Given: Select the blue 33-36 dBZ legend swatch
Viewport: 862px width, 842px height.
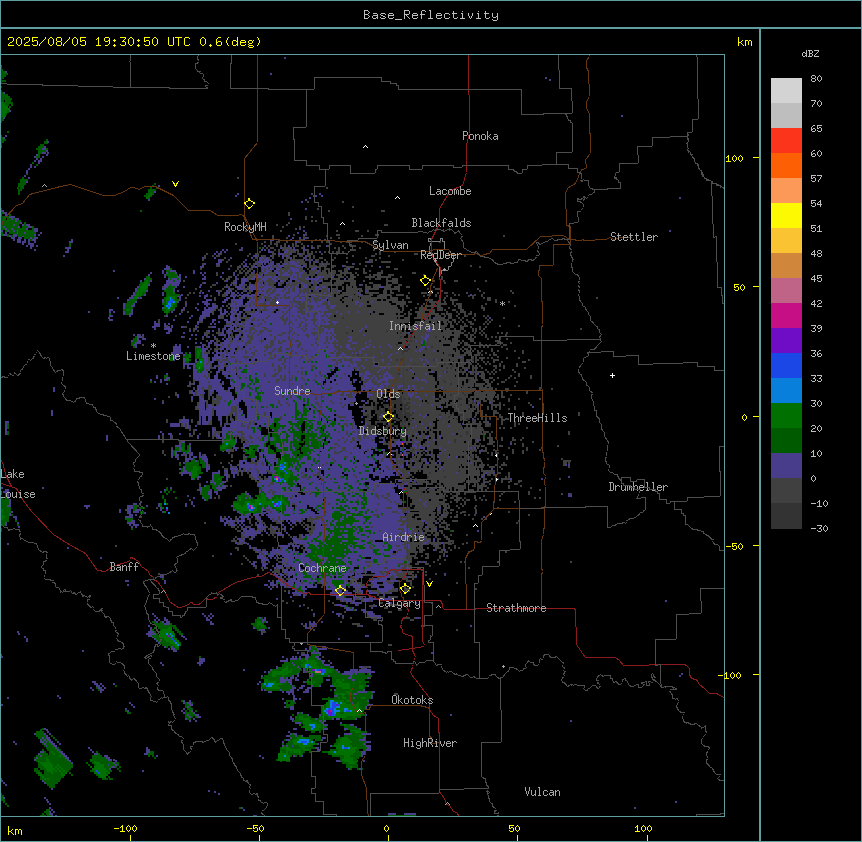Looking at the screenshot, I should (786, 365).
